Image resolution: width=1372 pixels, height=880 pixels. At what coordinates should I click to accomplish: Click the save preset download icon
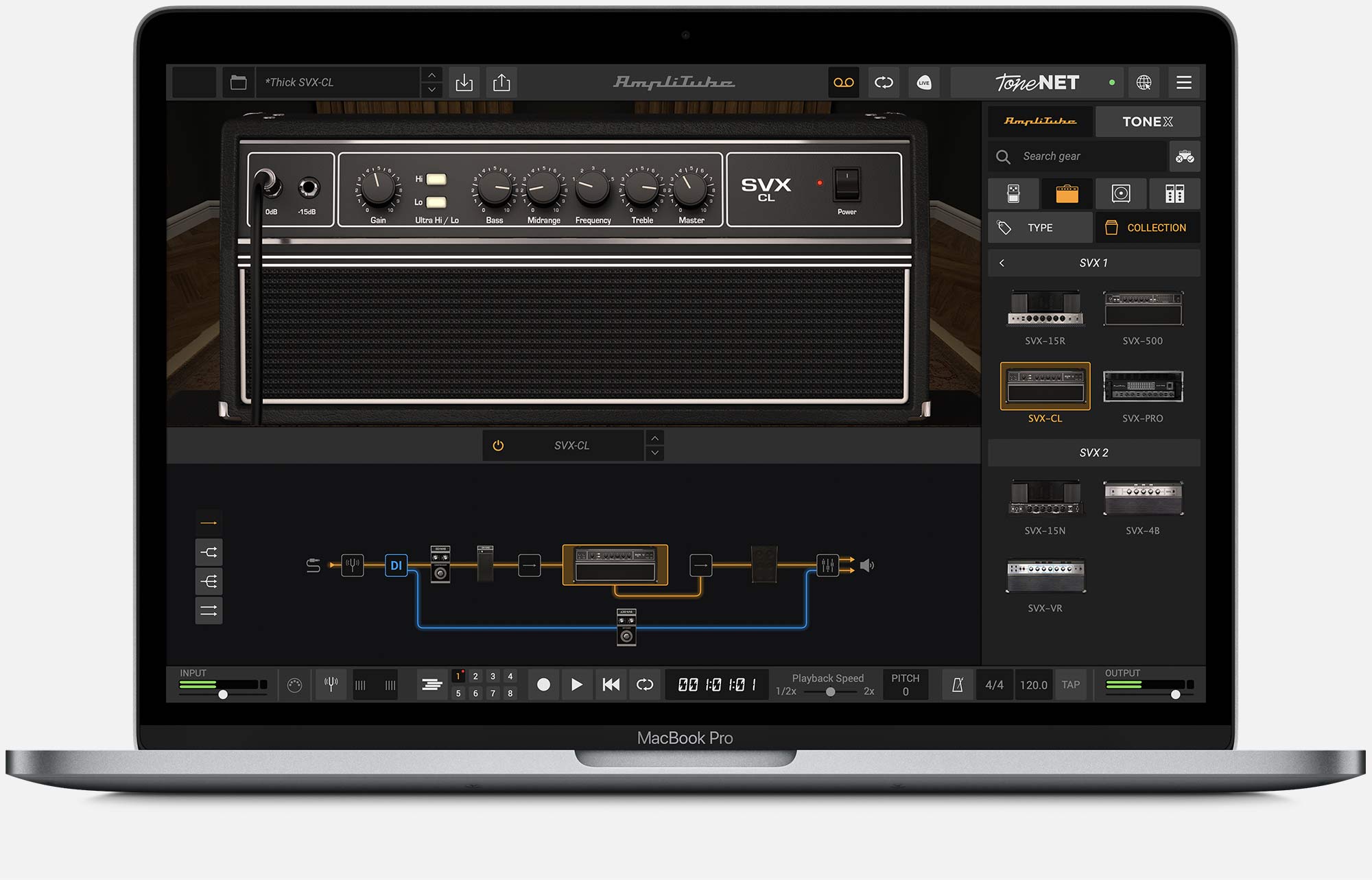pyautogui.click(x=464, y=82)
